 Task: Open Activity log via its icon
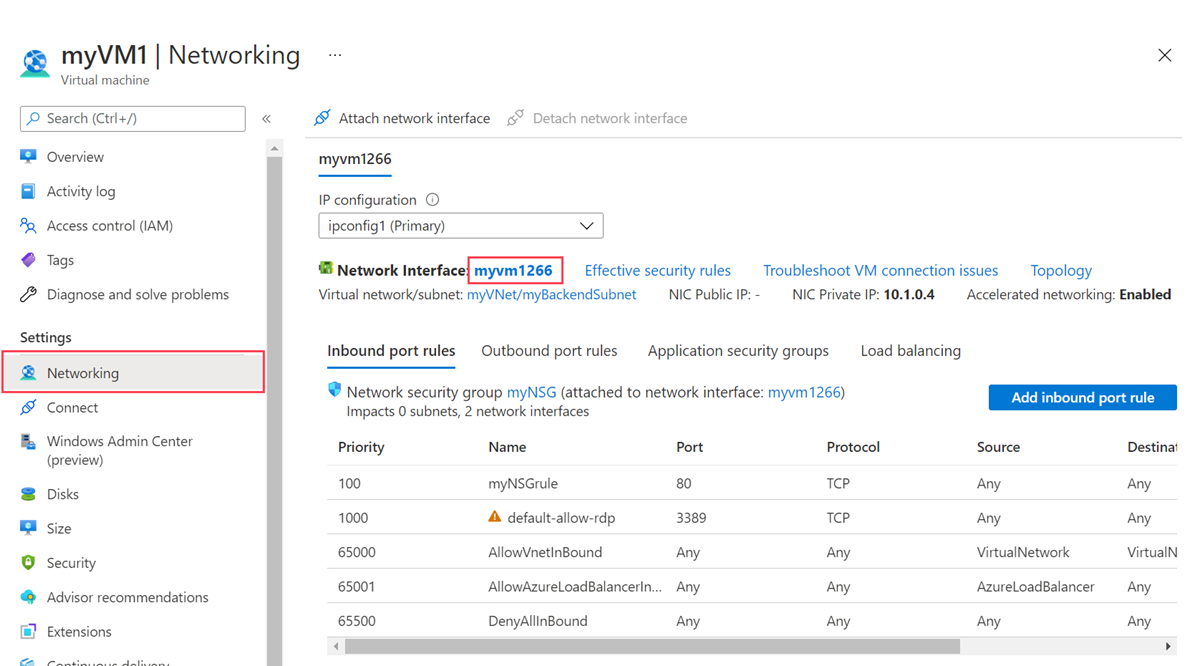pos(28,191)
